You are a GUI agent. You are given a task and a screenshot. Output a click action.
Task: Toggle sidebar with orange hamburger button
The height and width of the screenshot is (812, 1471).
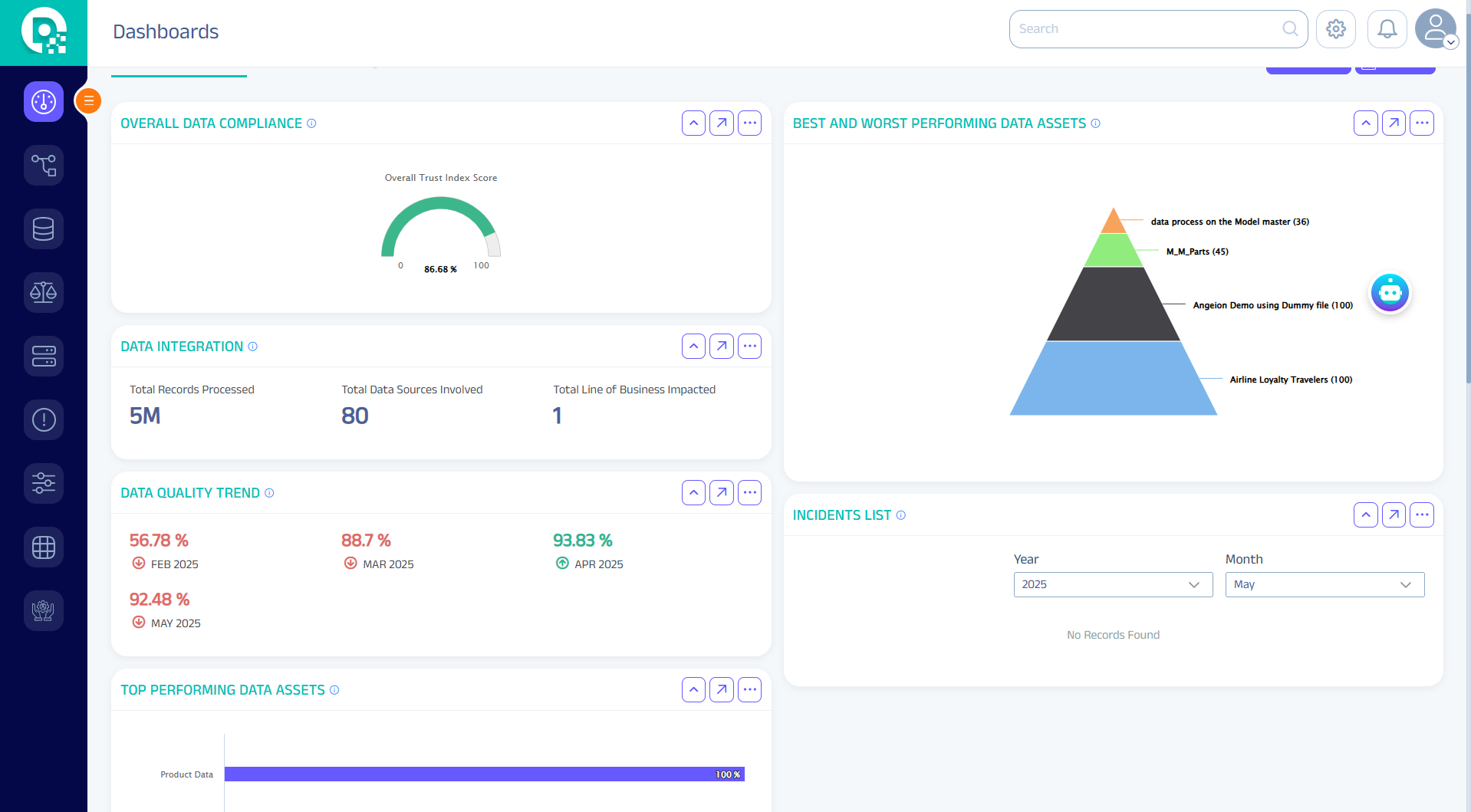(89, 100)
